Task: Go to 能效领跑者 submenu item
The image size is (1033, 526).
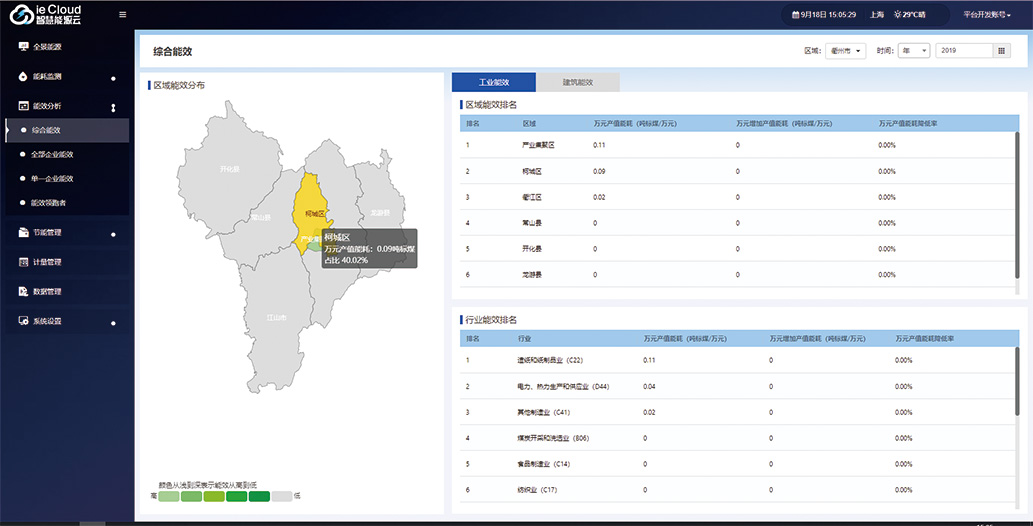Action: tap(49, 203)
